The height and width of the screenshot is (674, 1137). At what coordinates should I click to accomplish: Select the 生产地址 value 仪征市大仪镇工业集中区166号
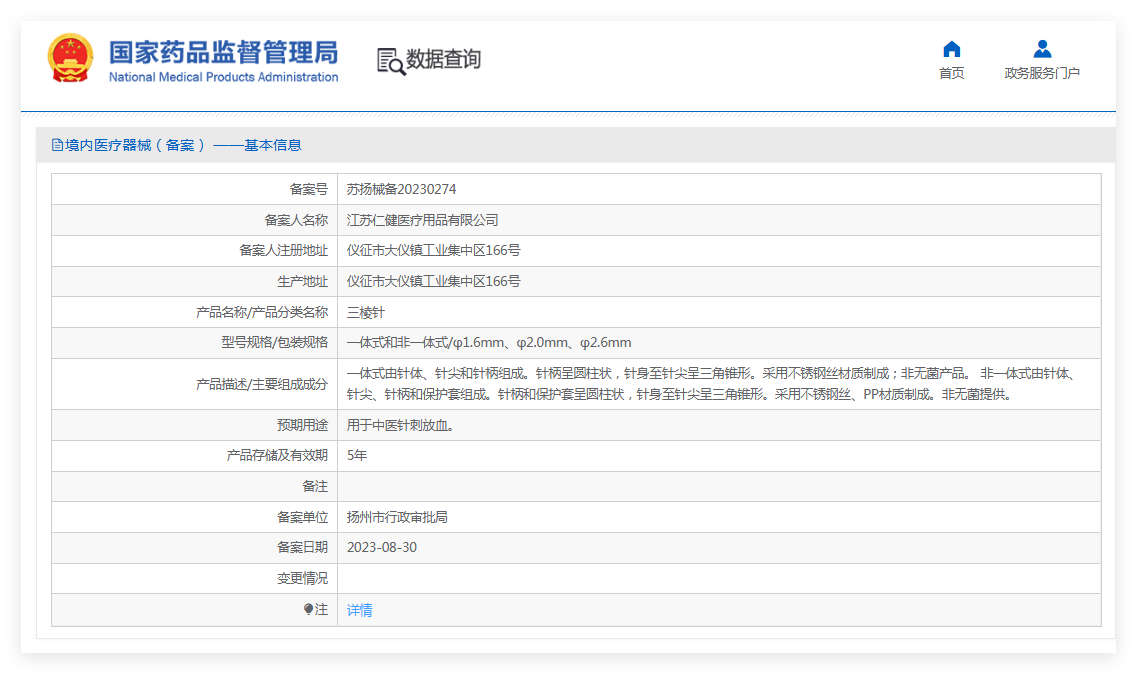[434, 281]
